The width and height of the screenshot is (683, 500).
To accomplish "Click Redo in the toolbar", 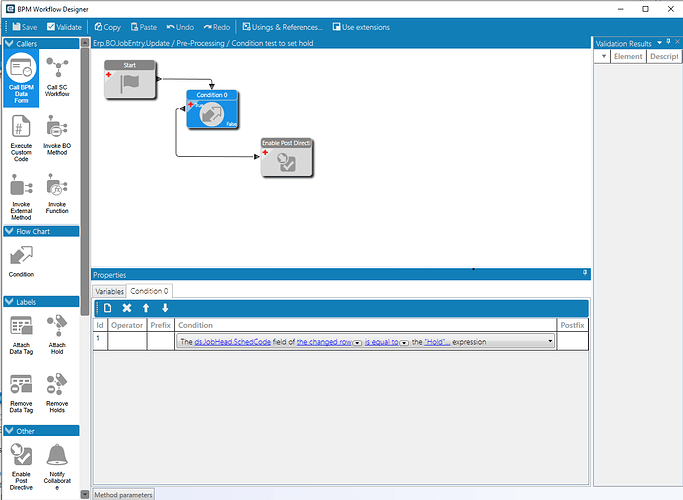I will pyautogui.click(x=216, y=27).
